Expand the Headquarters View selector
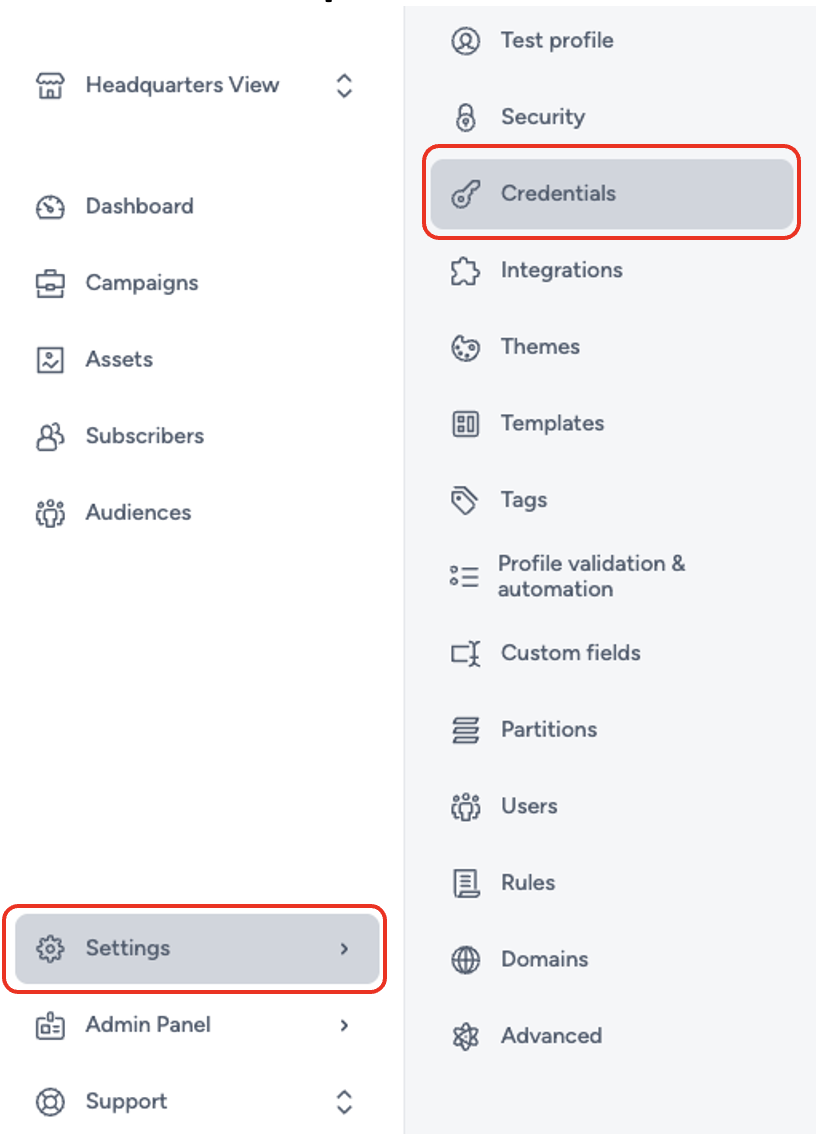 click(342, 85)
